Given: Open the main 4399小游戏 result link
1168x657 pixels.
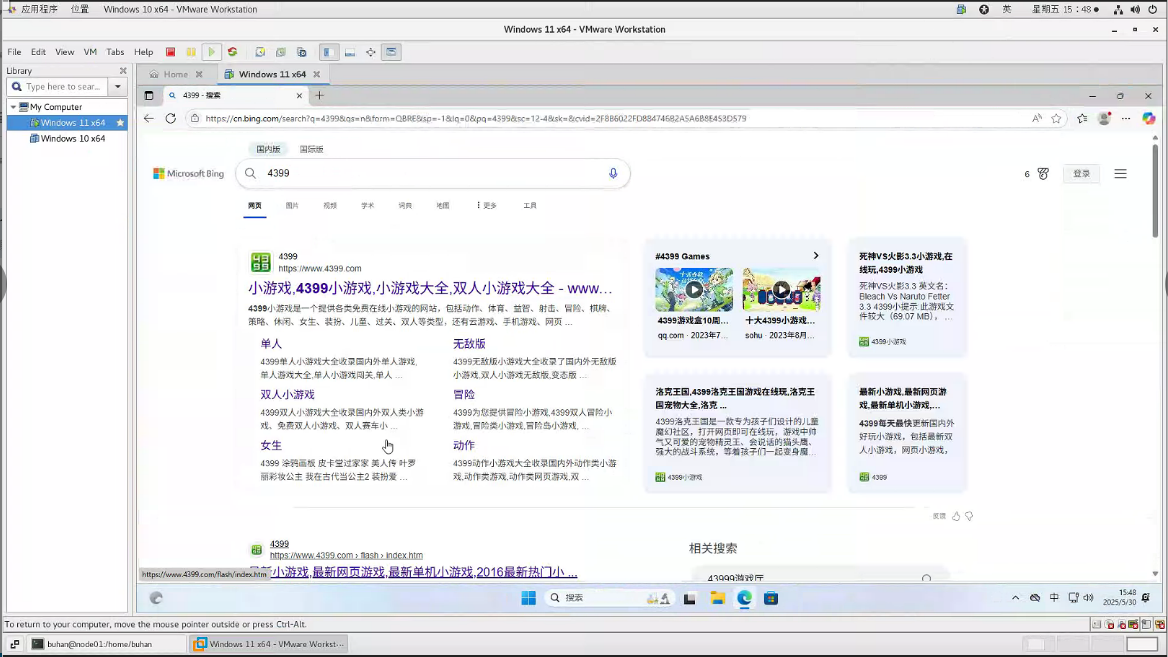Looking at the screenshot, I should pyautogui.click(x=431, y=288).
